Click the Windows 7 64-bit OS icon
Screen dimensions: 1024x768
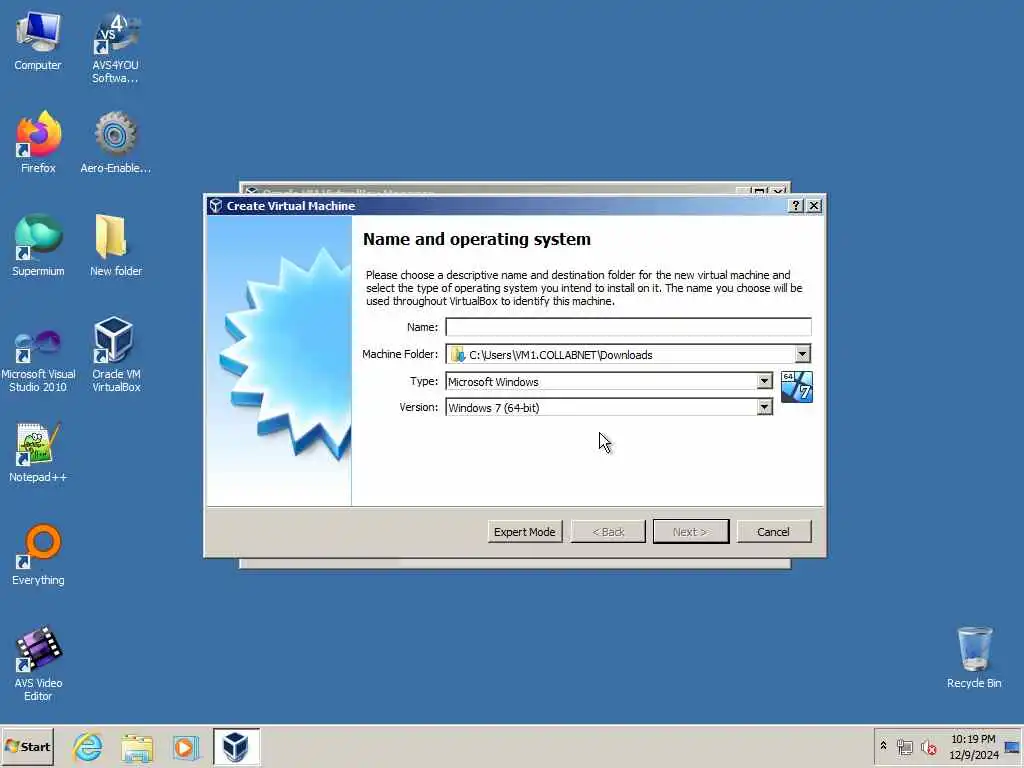(x=797, y=387)
